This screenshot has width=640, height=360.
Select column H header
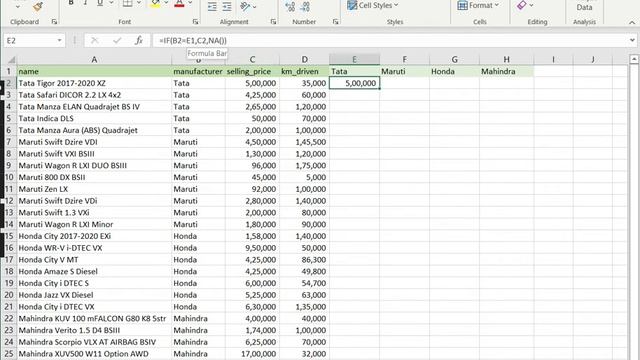(506, 60)
